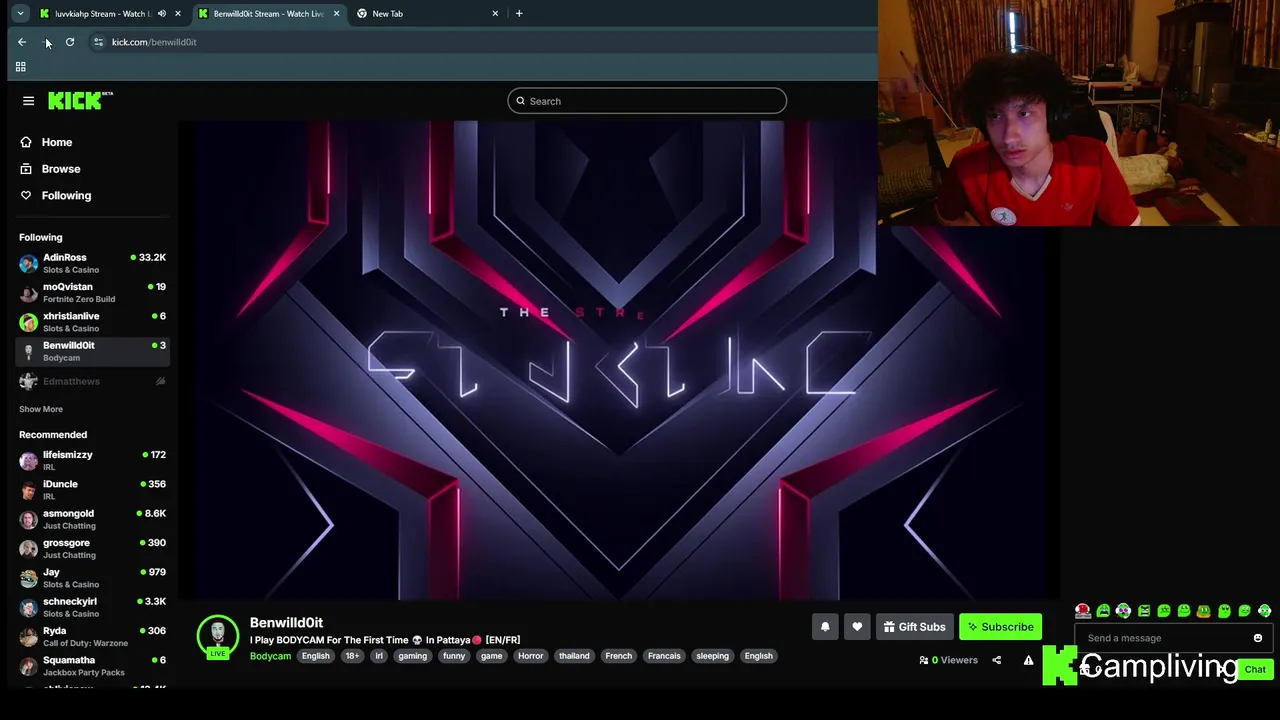Open the tab search chevron dropdown
The image size is (1280, 720).
(20, 13)
